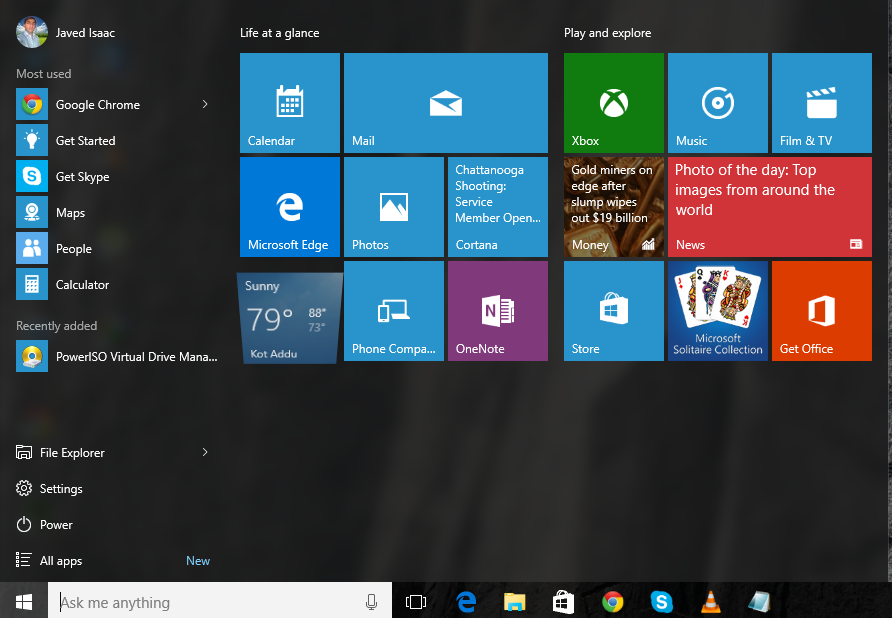This screenshot has width=892, height=618.
Task: Open File Explorer folder on taskbar
Action: pyautogui.click(x=514, y=601)
